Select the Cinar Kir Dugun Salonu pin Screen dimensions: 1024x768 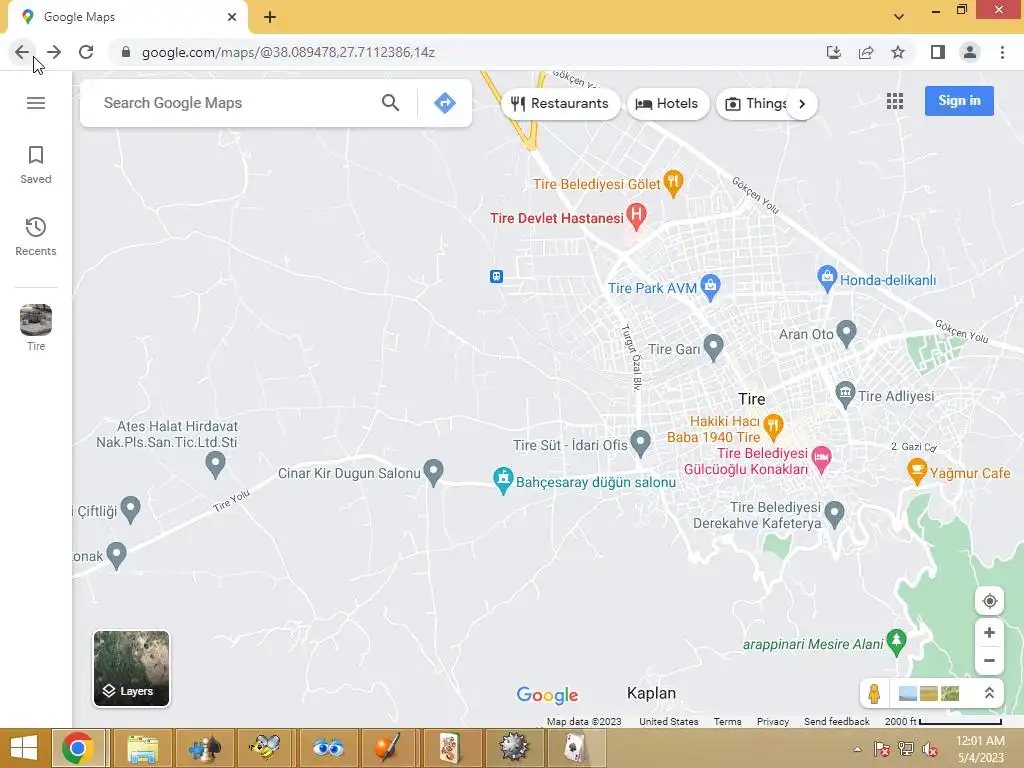434,472
